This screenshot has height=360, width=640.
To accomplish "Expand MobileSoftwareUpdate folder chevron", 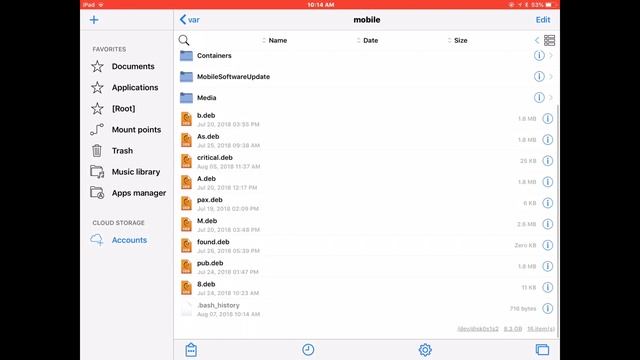I will (551, 76).
